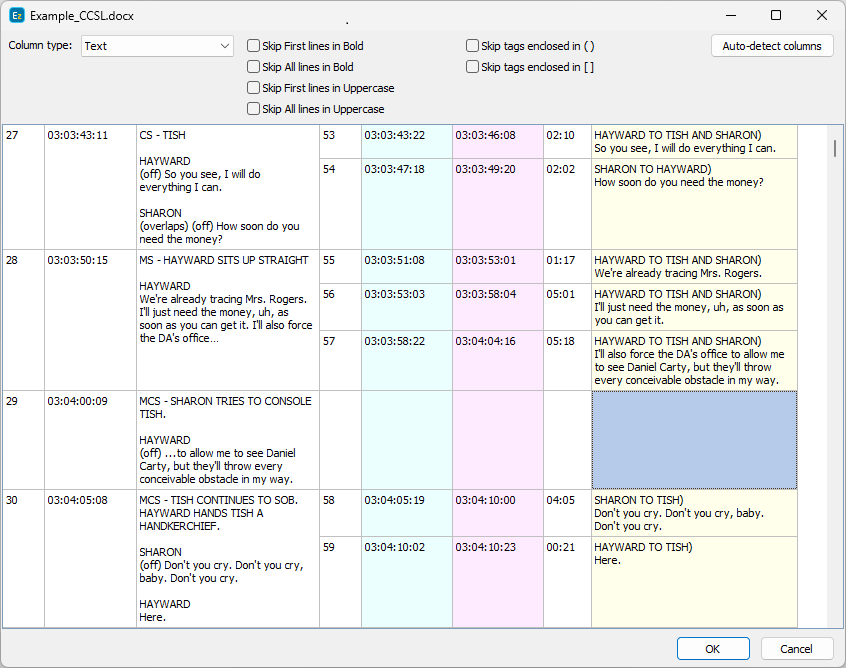Toggle Skip tags enclosed in square brackets
Image resolution: width=846 pixels, height=668 pixels.
point(472,67)
